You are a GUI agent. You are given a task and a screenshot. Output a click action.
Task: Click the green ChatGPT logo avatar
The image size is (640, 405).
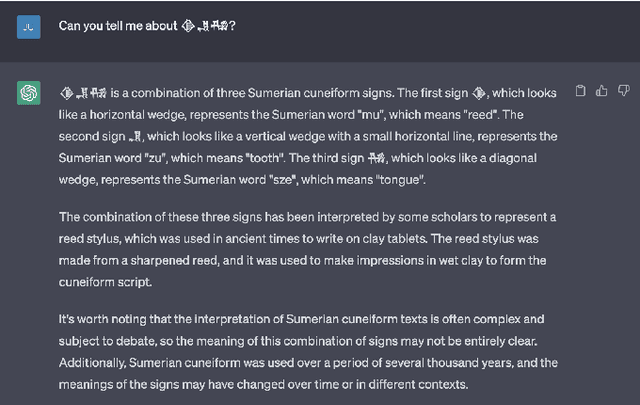click(x=28, y=93)
